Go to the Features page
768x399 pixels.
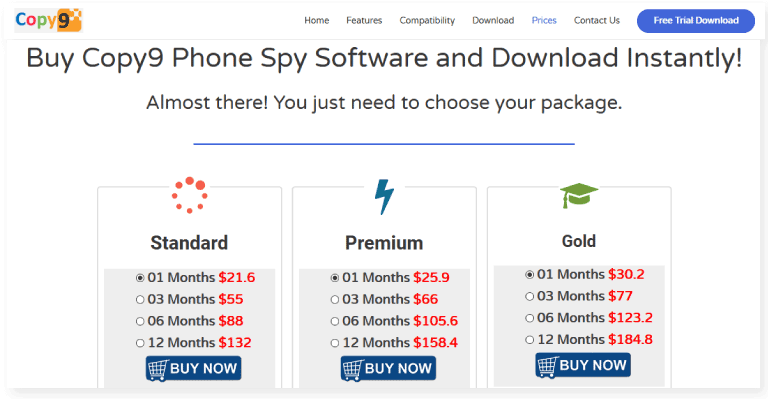[364, 21]
